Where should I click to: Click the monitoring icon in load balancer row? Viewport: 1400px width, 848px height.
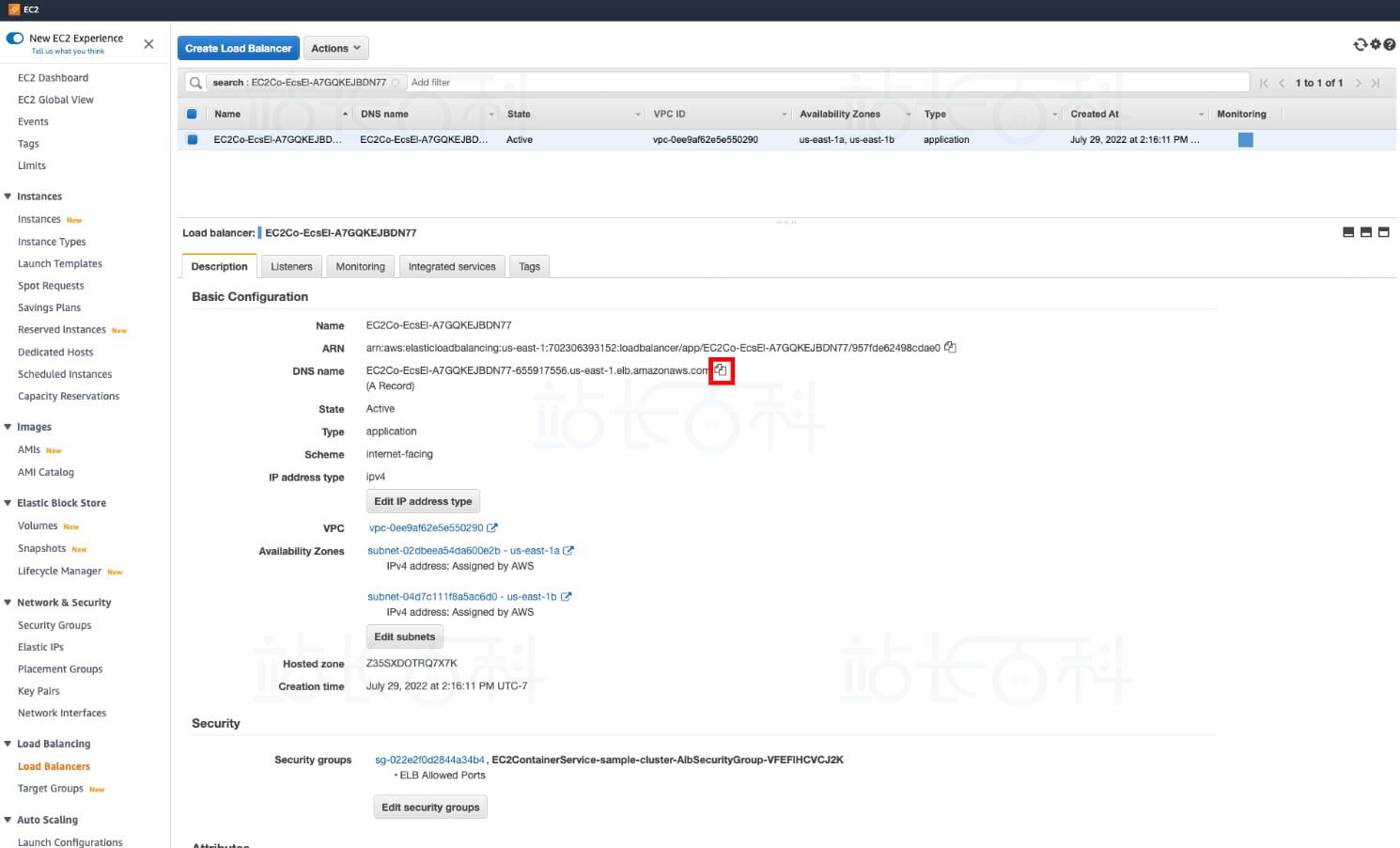(x=1245, y=140)
